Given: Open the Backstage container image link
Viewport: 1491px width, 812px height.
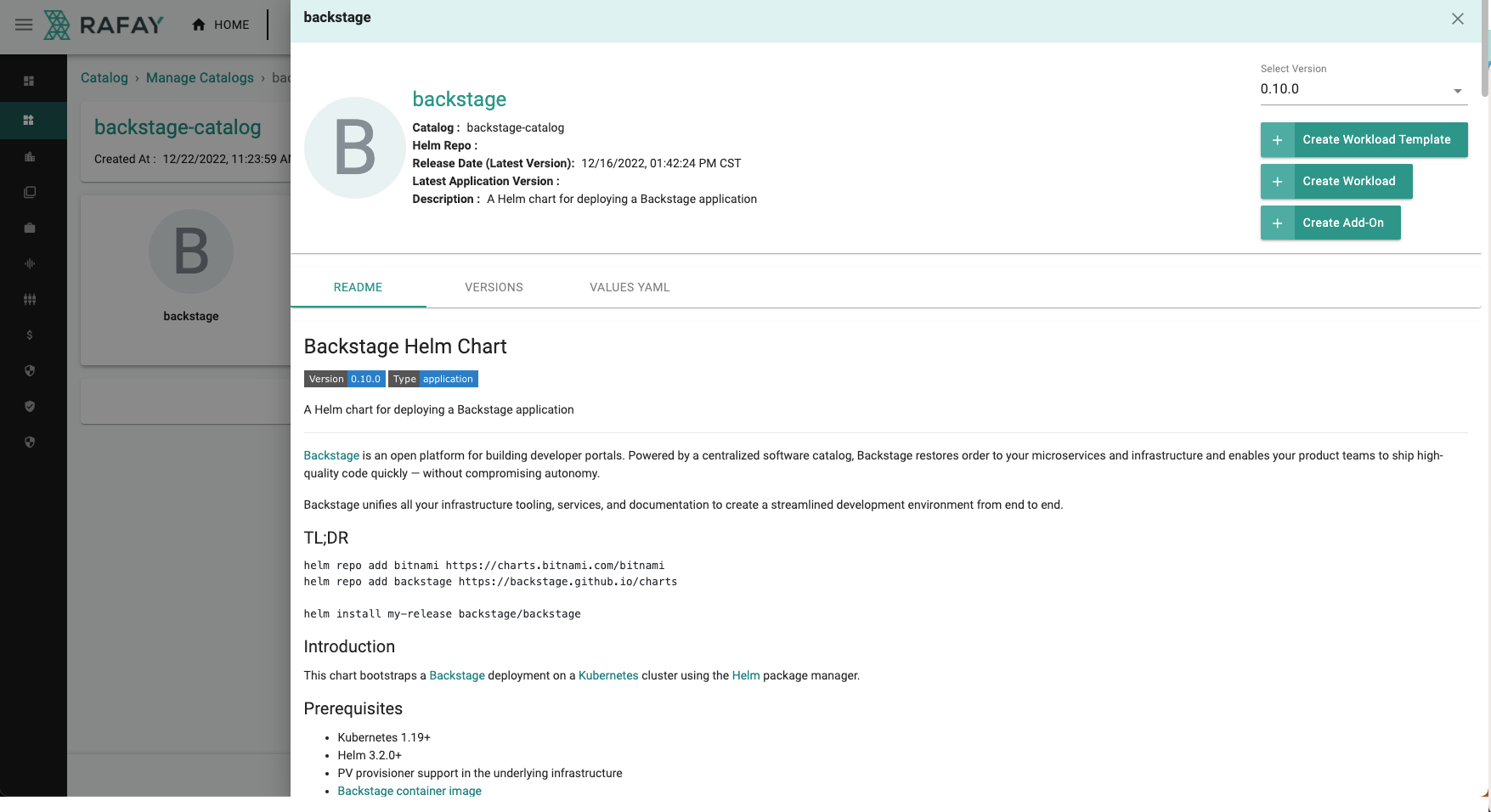Looking at the screenshot, I should point(409,791).
